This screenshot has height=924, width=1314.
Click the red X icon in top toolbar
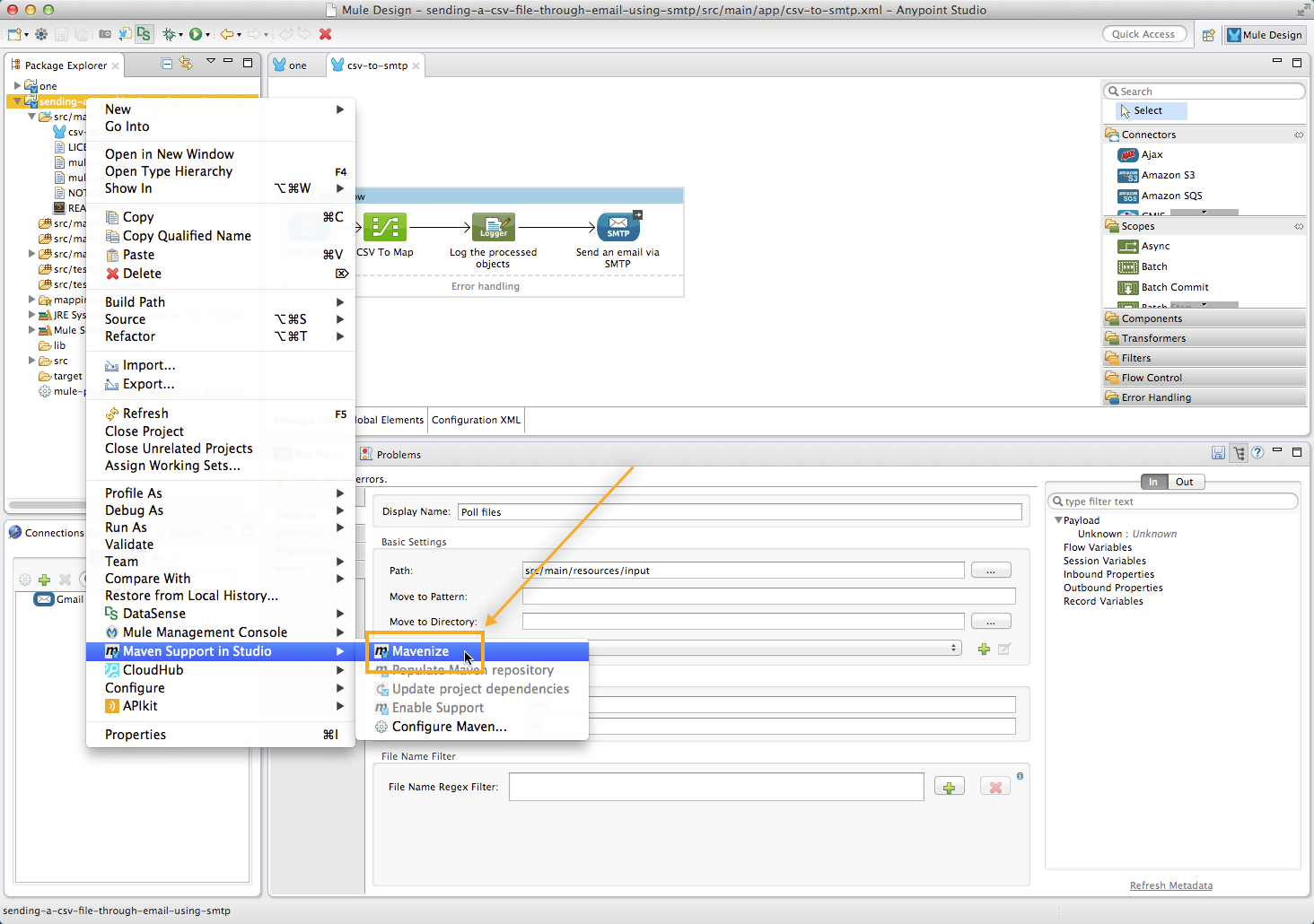[325, 34]
